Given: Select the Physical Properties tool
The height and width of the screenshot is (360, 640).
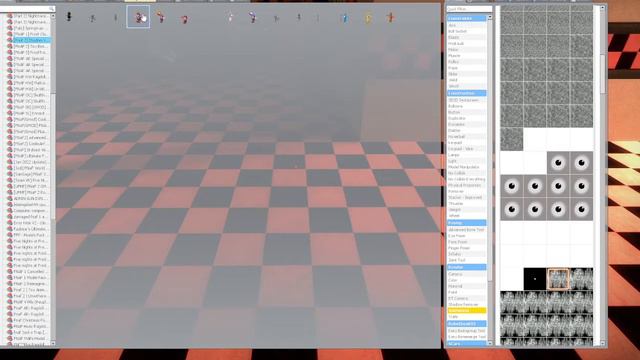Looking at the screenshot, I should tap(467, 185).
